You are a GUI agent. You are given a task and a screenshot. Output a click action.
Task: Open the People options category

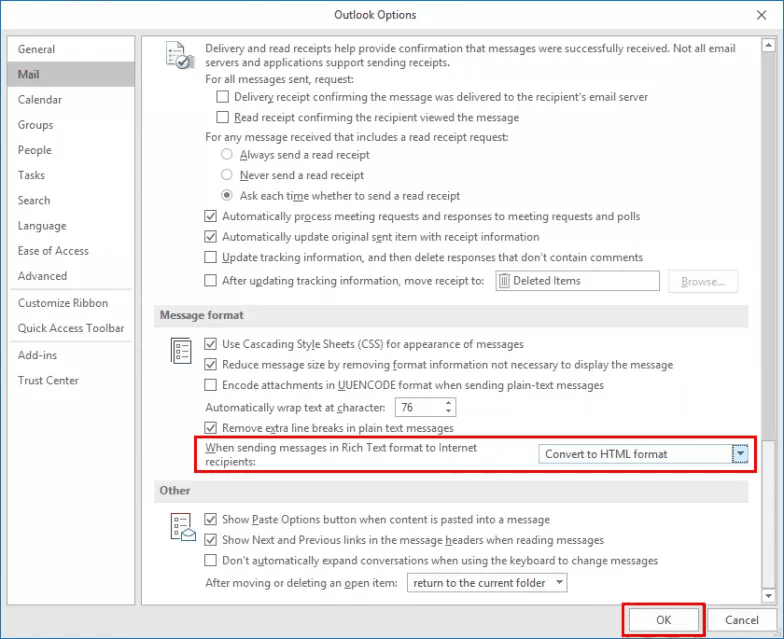coord(71,150)
